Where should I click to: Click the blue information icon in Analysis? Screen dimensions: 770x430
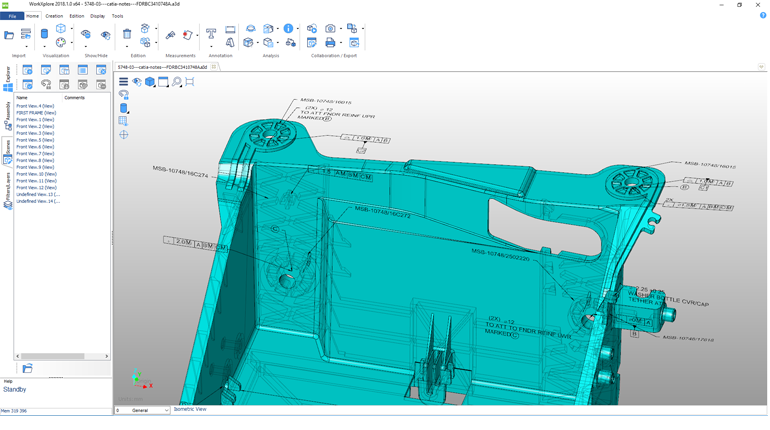pos(289,30)
